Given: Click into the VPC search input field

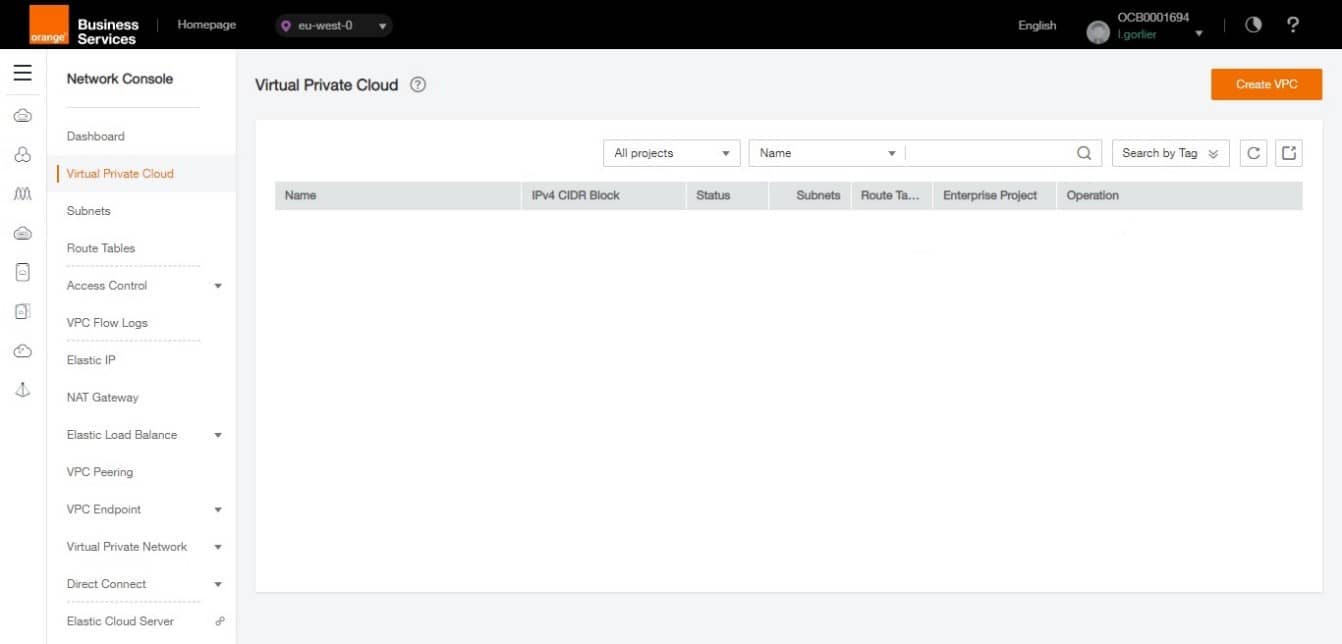Looking at the screenshot, I should 990,153.
